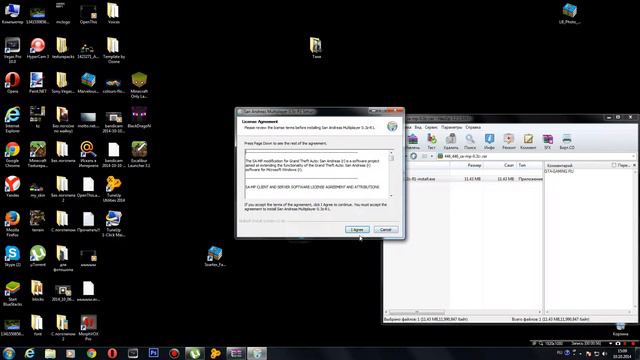Select the TuneUp Utilities 2014 desktop shortcut
640x360 pixels.
click(x=113, y=189)
